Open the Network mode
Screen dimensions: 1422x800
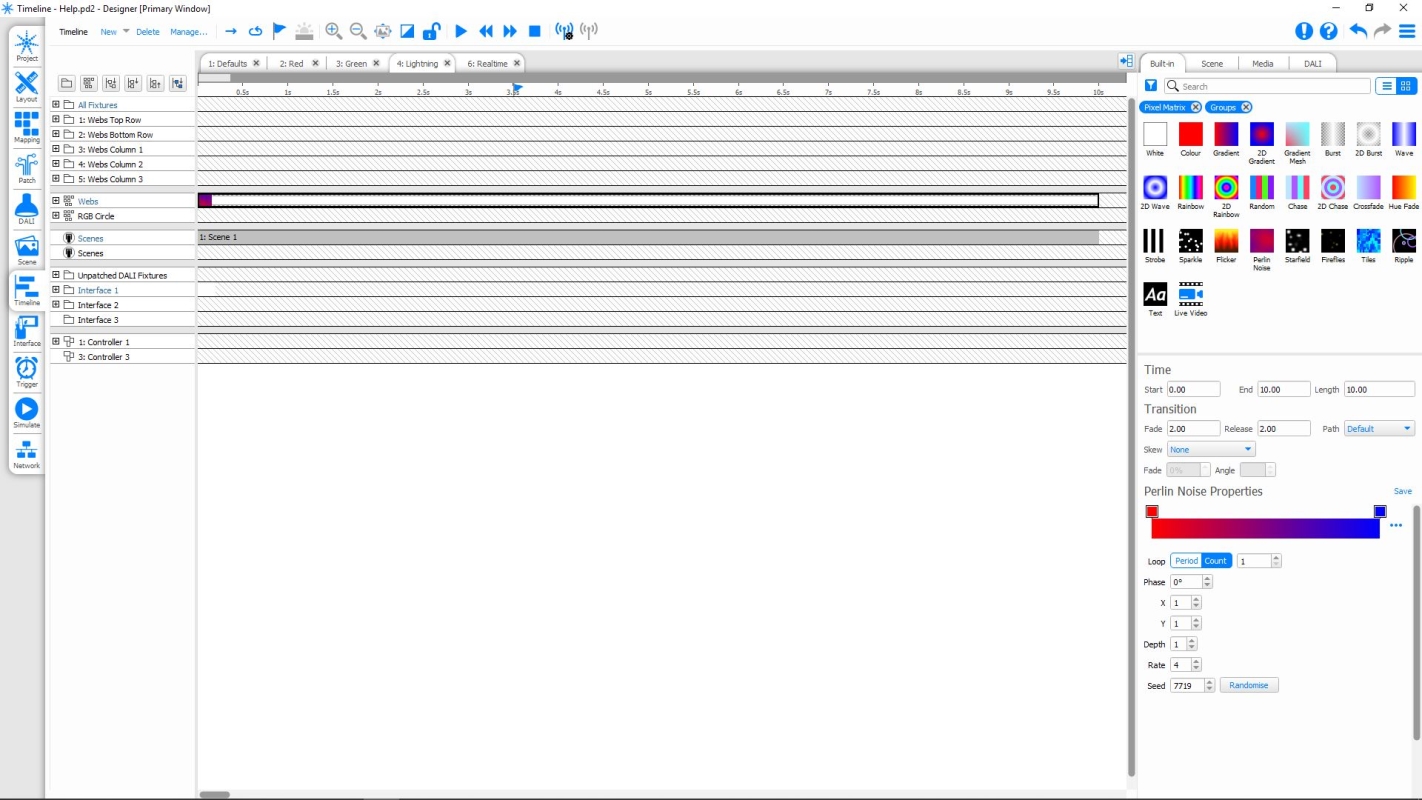[x=27, y=453]
